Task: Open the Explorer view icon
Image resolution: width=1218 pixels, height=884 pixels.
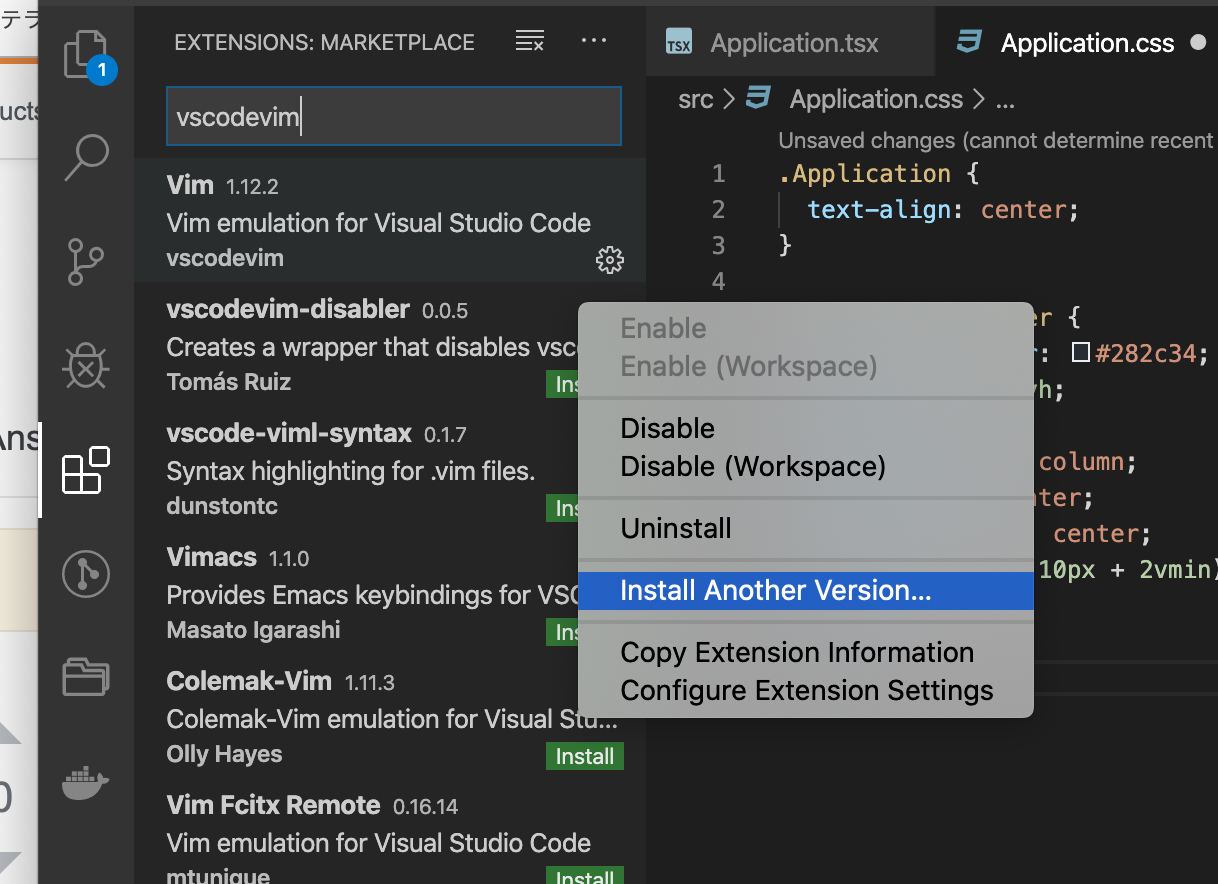Action: coord(86,55)
